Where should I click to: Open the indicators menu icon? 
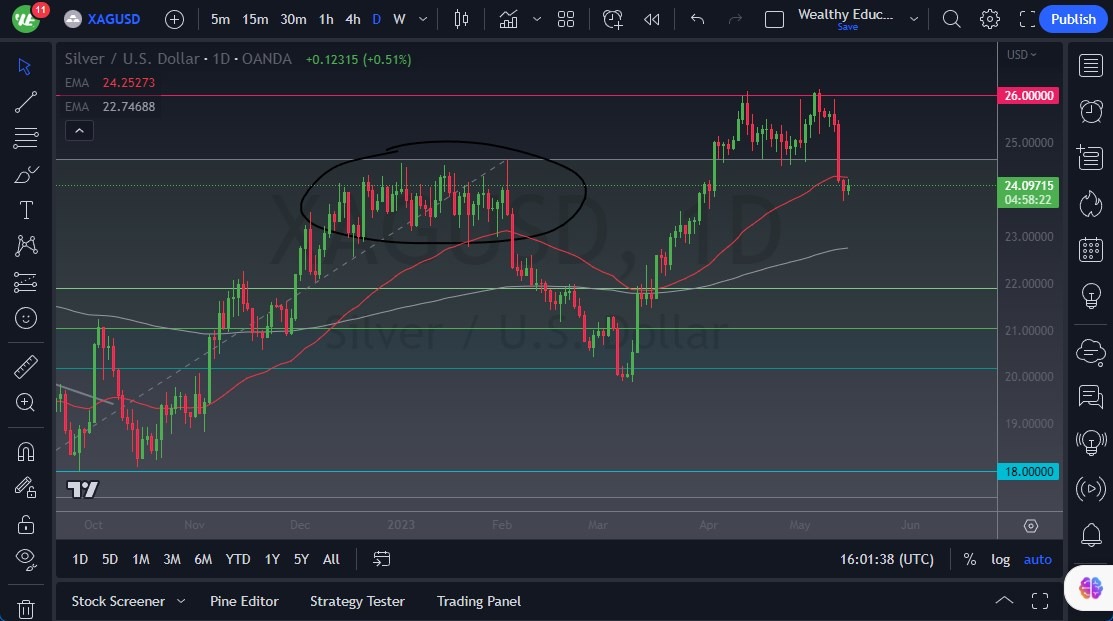coord(508,19)
